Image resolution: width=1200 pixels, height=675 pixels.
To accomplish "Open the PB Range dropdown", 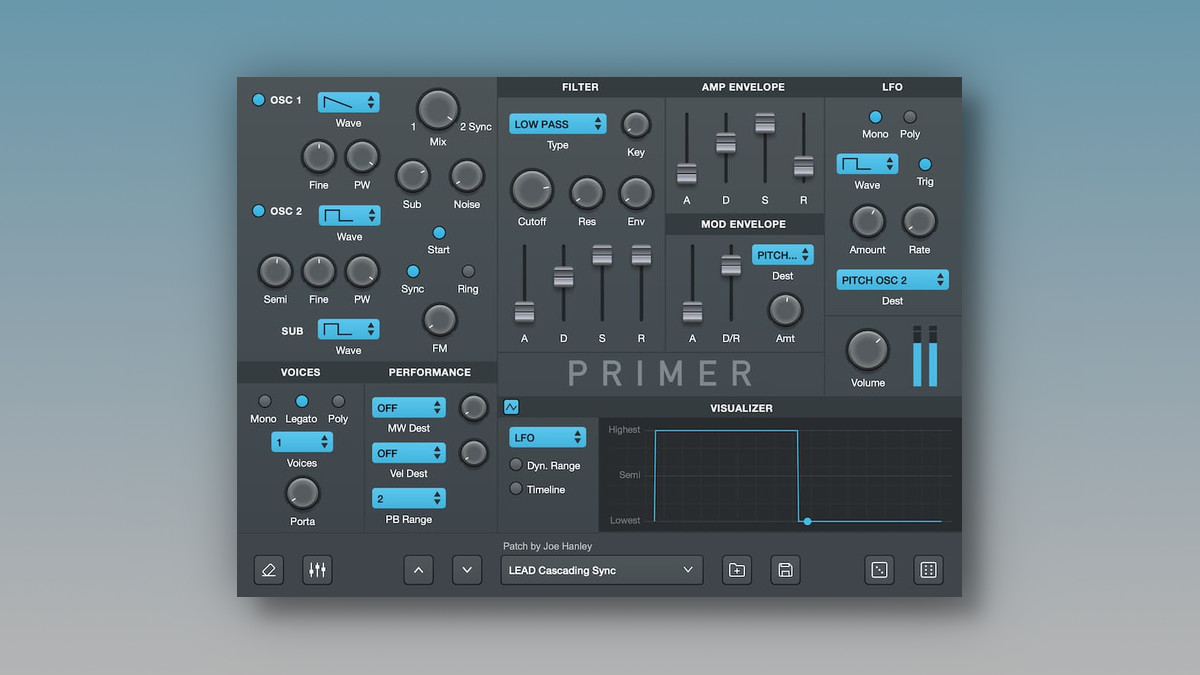I will pos(409,498).
